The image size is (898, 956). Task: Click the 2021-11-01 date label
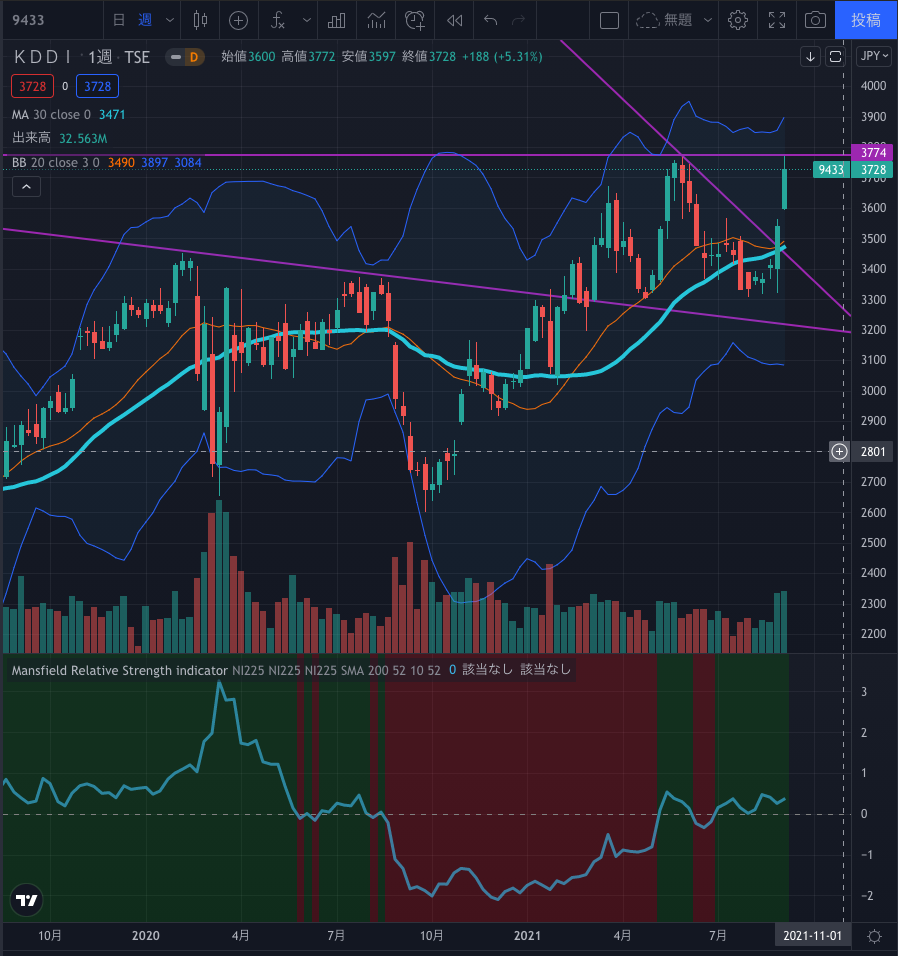click(812, 935)
